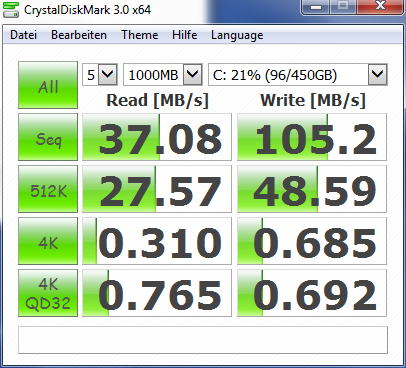Minimize the CrystalDiskMark window
The width and height of the screenshot is (406, 368).
click(x=316, y=7)
